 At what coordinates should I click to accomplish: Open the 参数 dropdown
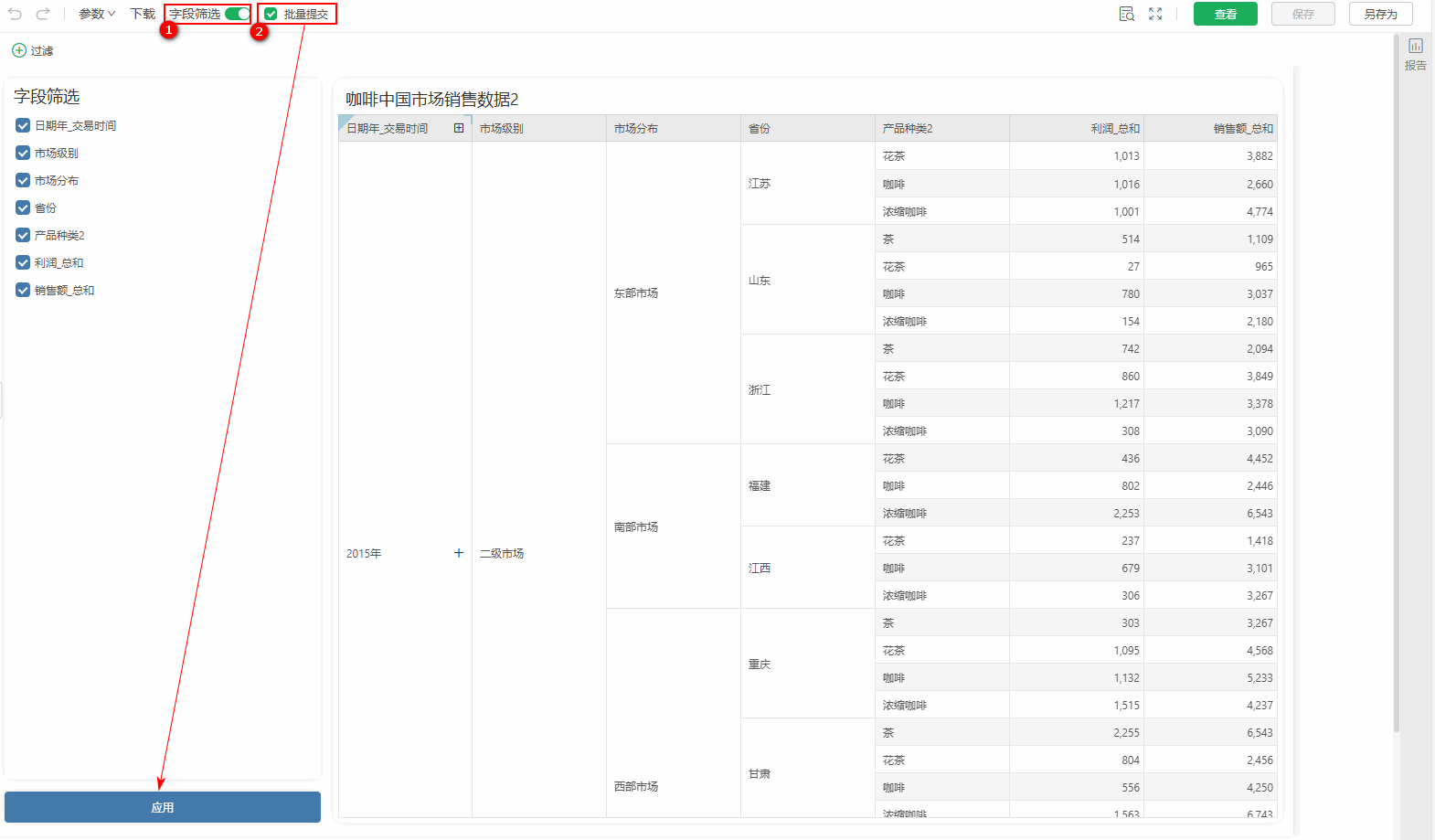(97, 14)
